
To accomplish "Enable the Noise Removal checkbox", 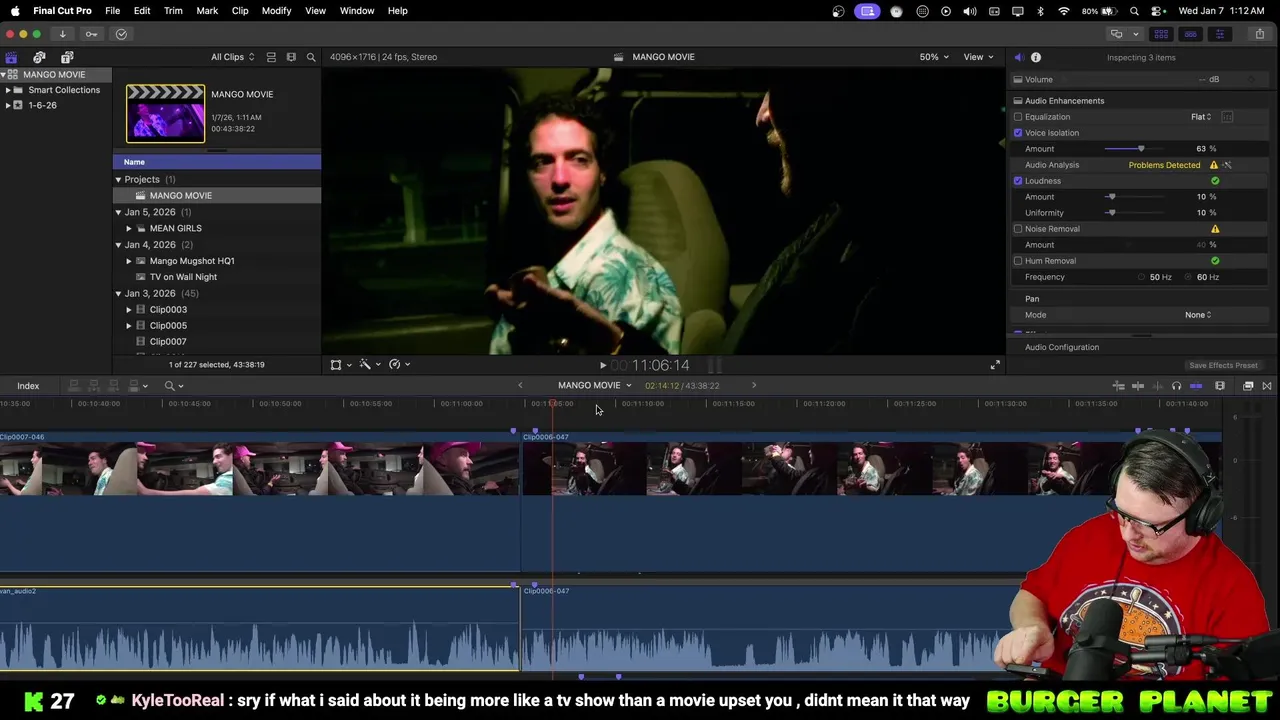I will click(1018, 229).
